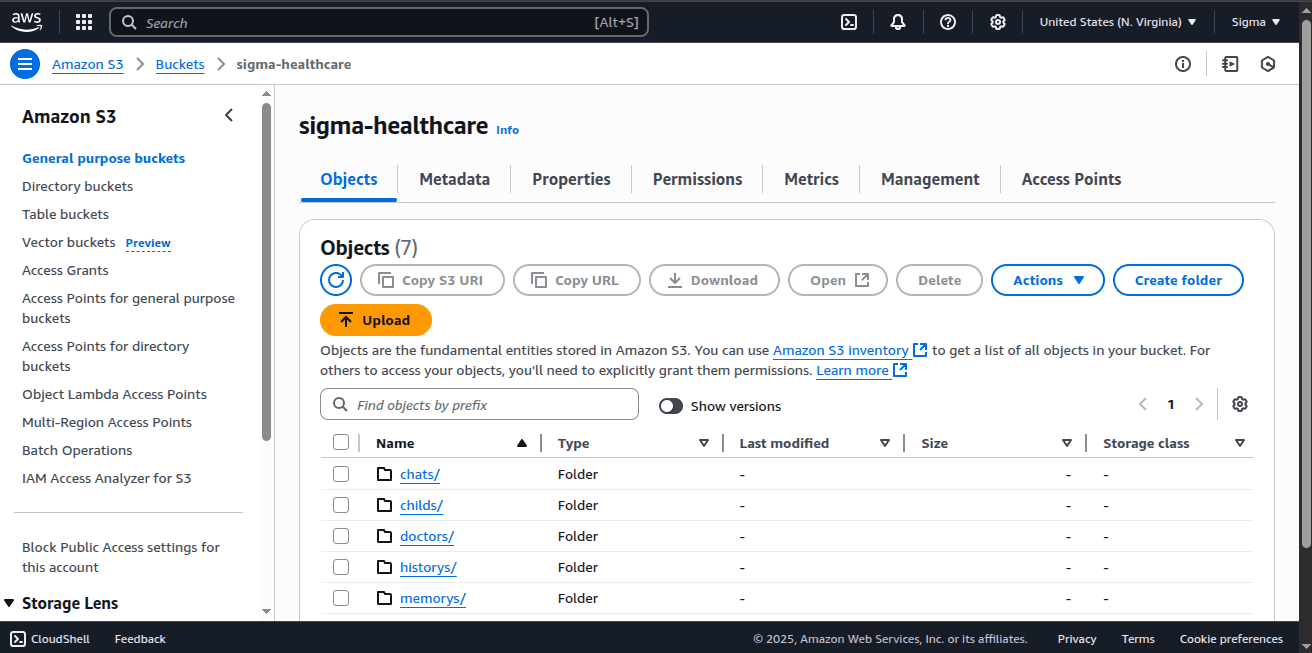Viewport: 1312px width, 653px height.
Task: Click the find objects by prefix field
Action: pyautogui.click(x=478, y=404)
